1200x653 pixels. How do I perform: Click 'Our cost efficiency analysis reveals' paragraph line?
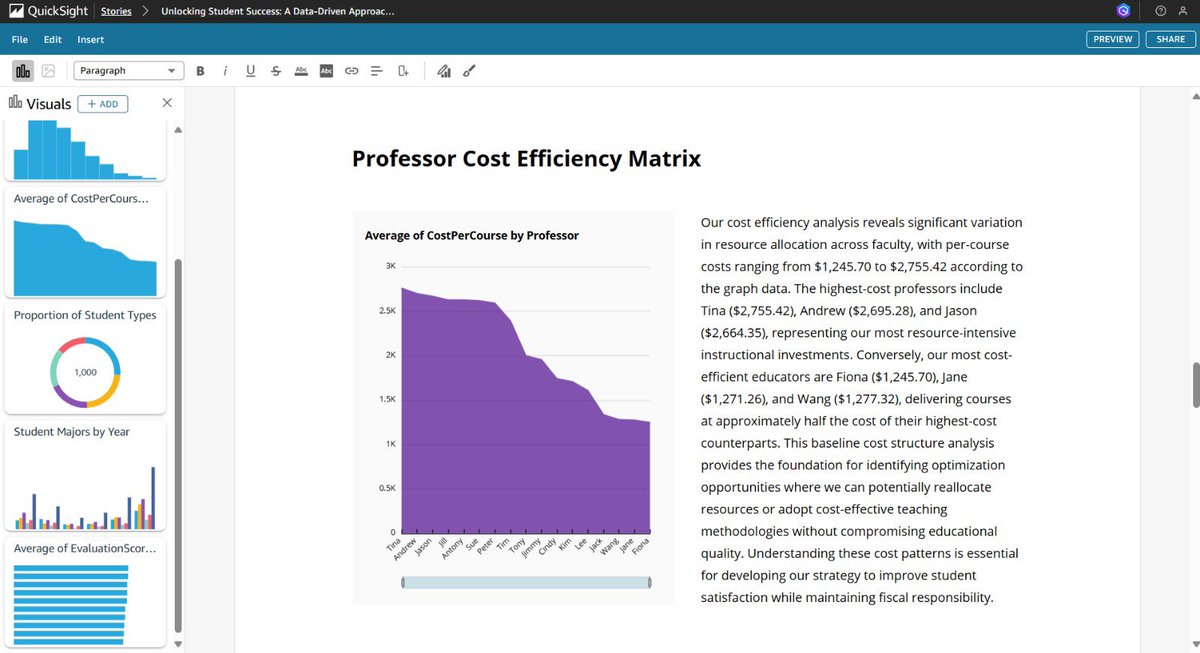[861, 222]
